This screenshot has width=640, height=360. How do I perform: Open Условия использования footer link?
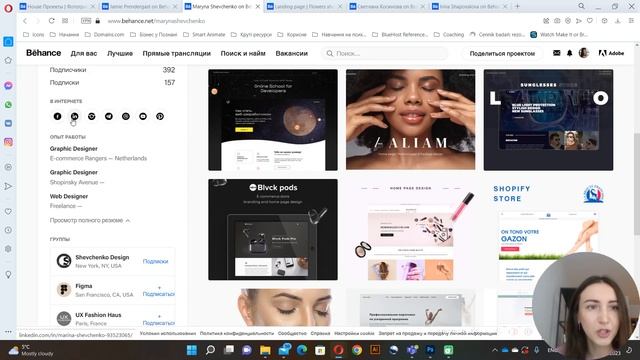[x=168, y=333]
